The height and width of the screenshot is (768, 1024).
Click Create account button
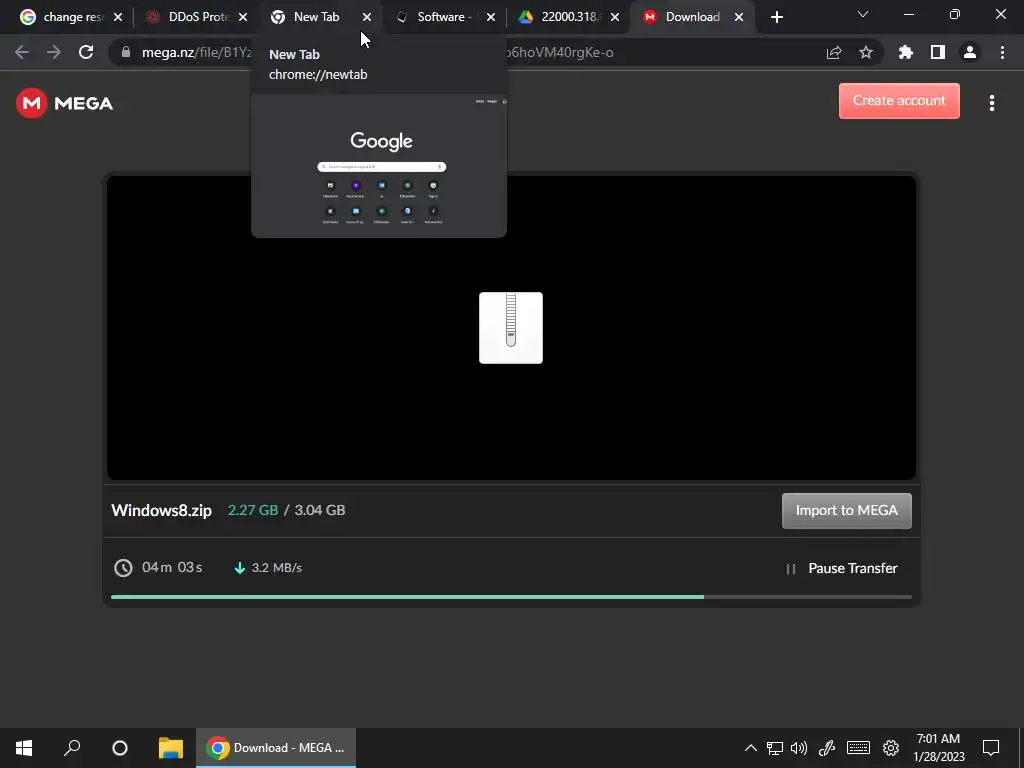click(x=899, y=101)
